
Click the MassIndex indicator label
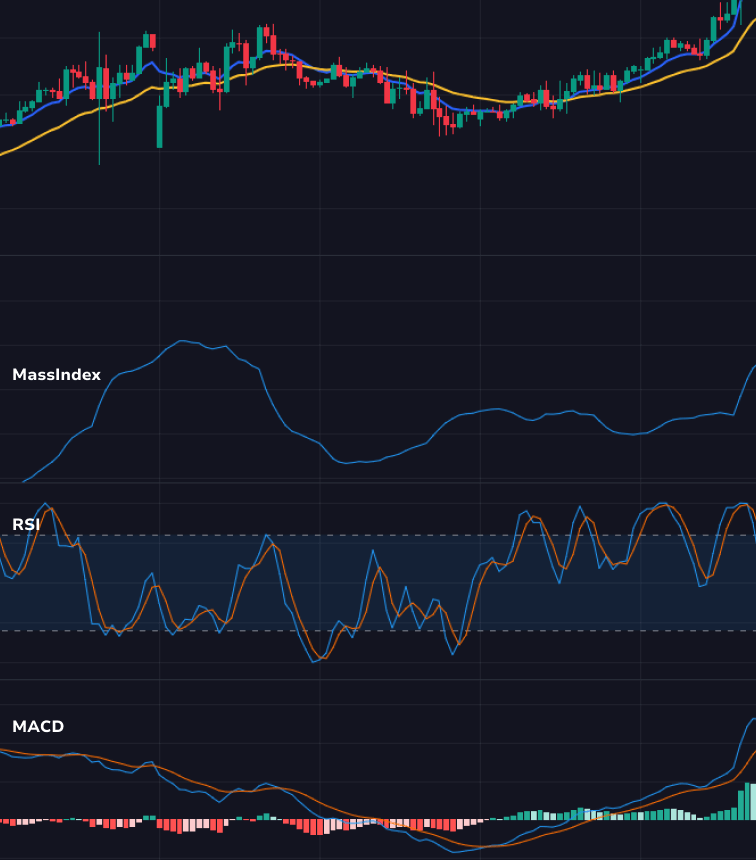pyautogui.click(x=56, y=375)
